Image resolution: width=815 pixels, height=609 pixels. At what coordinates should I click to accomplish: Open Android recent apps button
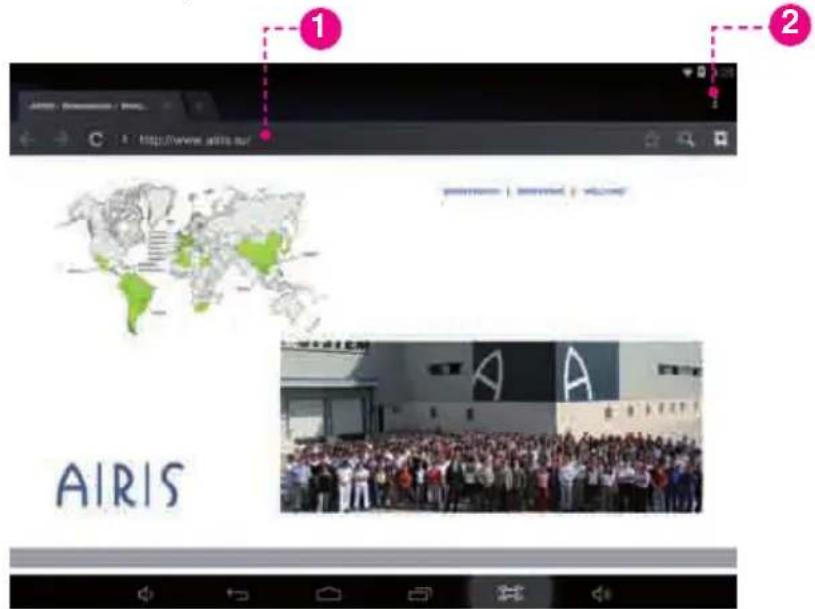(420, 593)
